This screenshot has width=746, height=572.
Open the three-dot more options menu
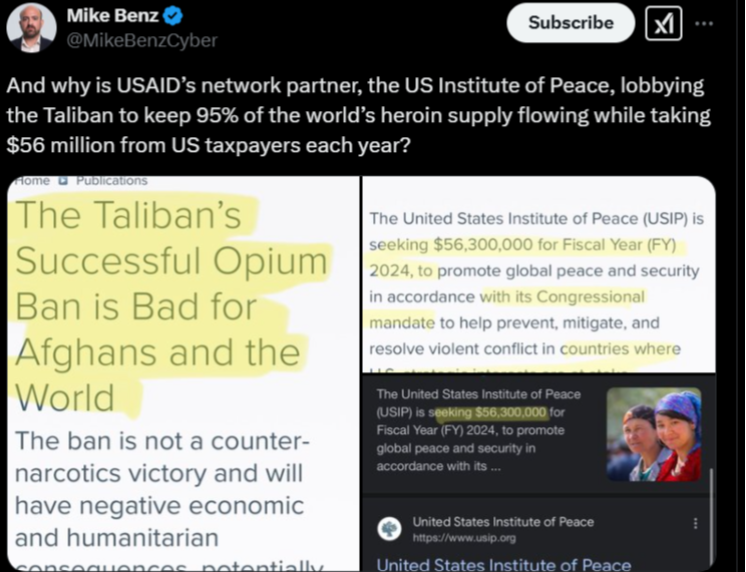pyautogui.click(x=704, y=23)
